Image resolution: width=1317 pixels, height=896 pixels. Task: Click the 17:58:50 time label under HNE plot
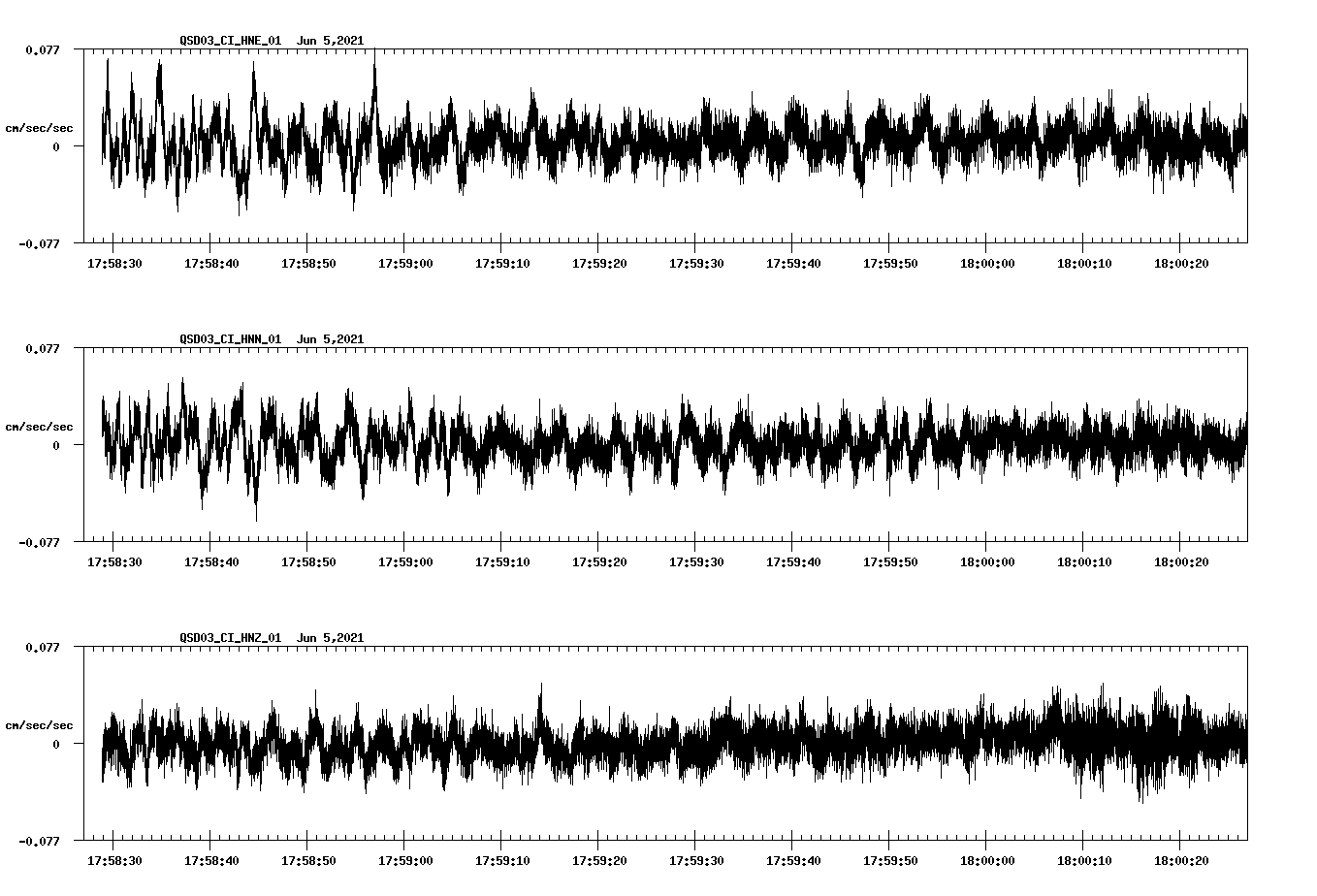(x=308, y=264)
